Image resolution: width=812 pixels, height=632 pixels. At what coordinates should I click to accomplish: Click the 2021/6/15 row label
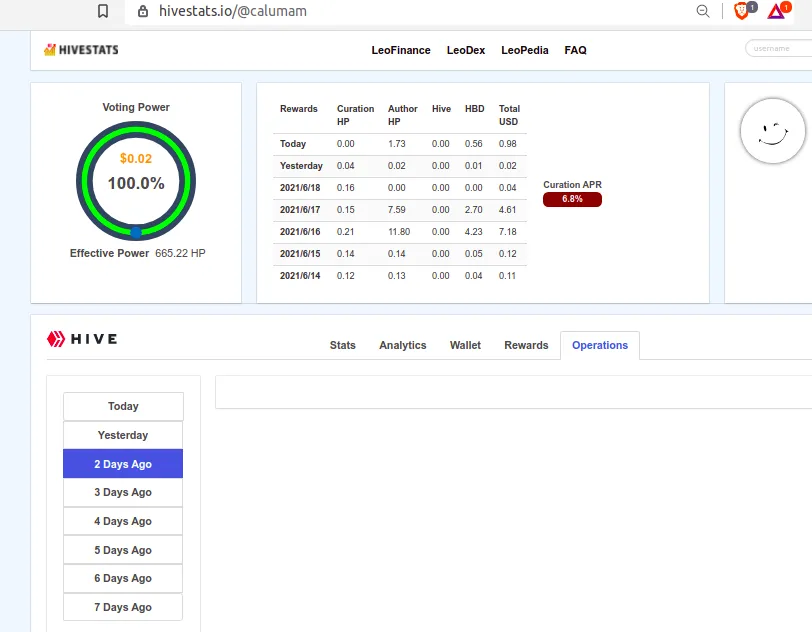coord(300,254)
